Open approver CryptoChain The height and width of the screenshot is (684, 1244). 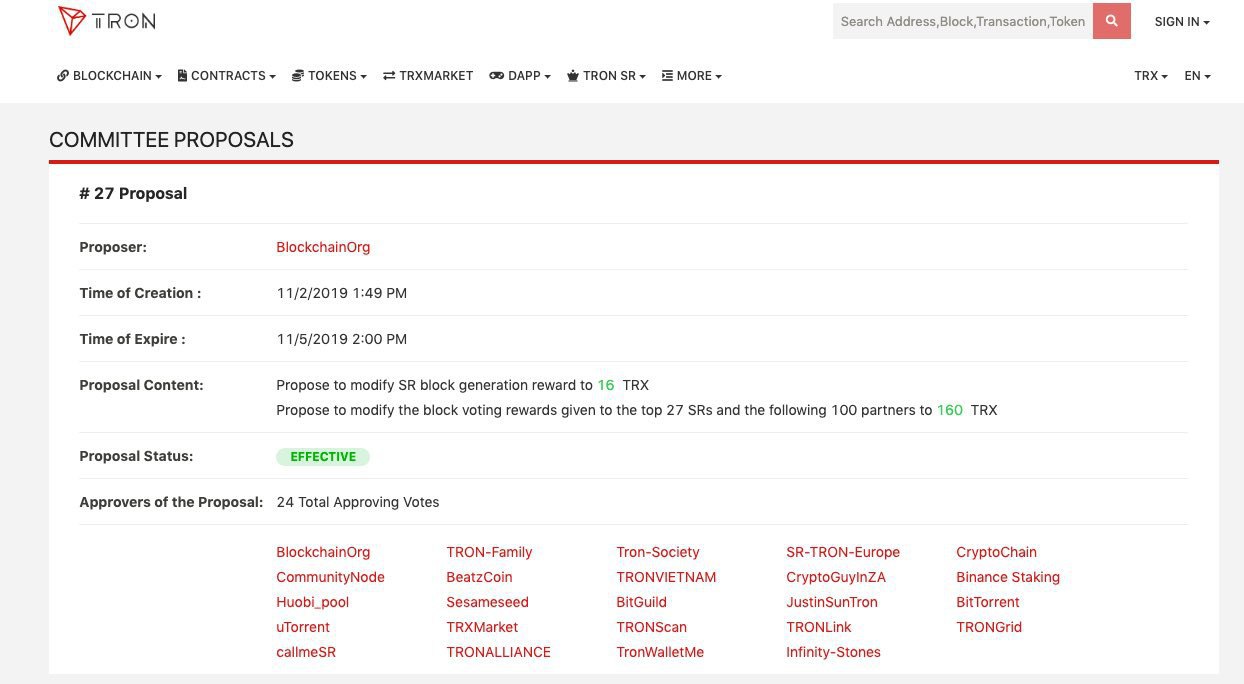pos(996,552)
